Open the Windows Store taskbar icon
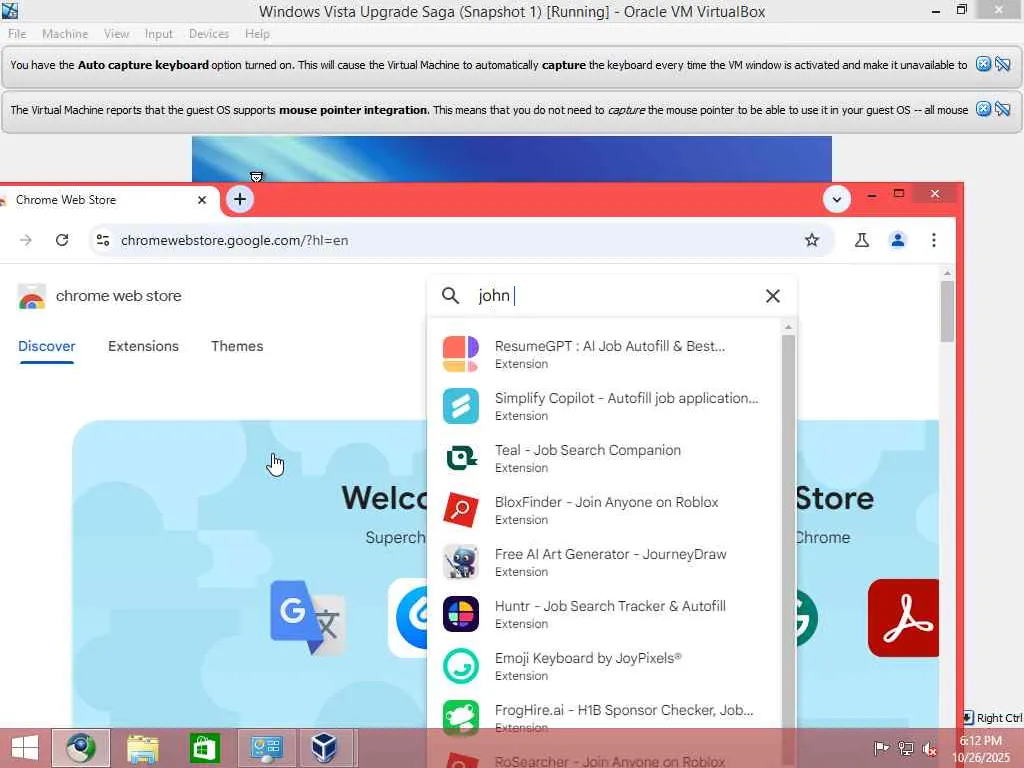Viewport: 1024px width, 768px height. click(x=204, y=748)
